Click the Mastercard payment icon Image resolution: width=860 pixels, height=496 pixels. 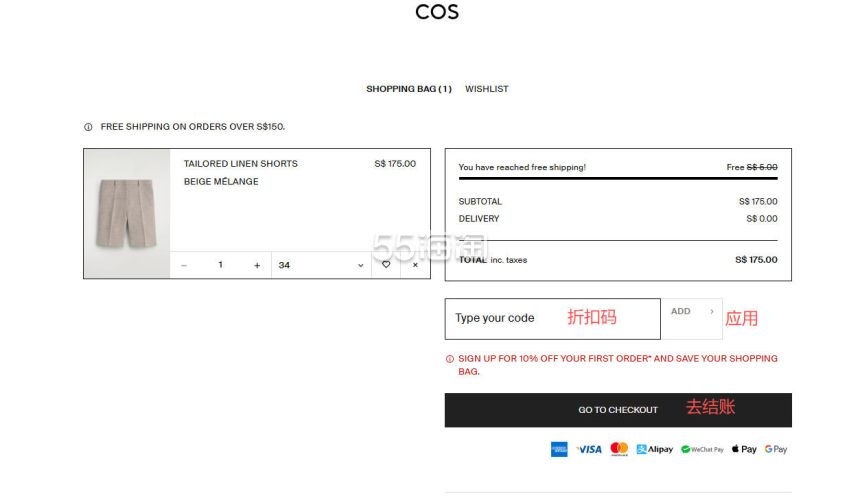619,450
